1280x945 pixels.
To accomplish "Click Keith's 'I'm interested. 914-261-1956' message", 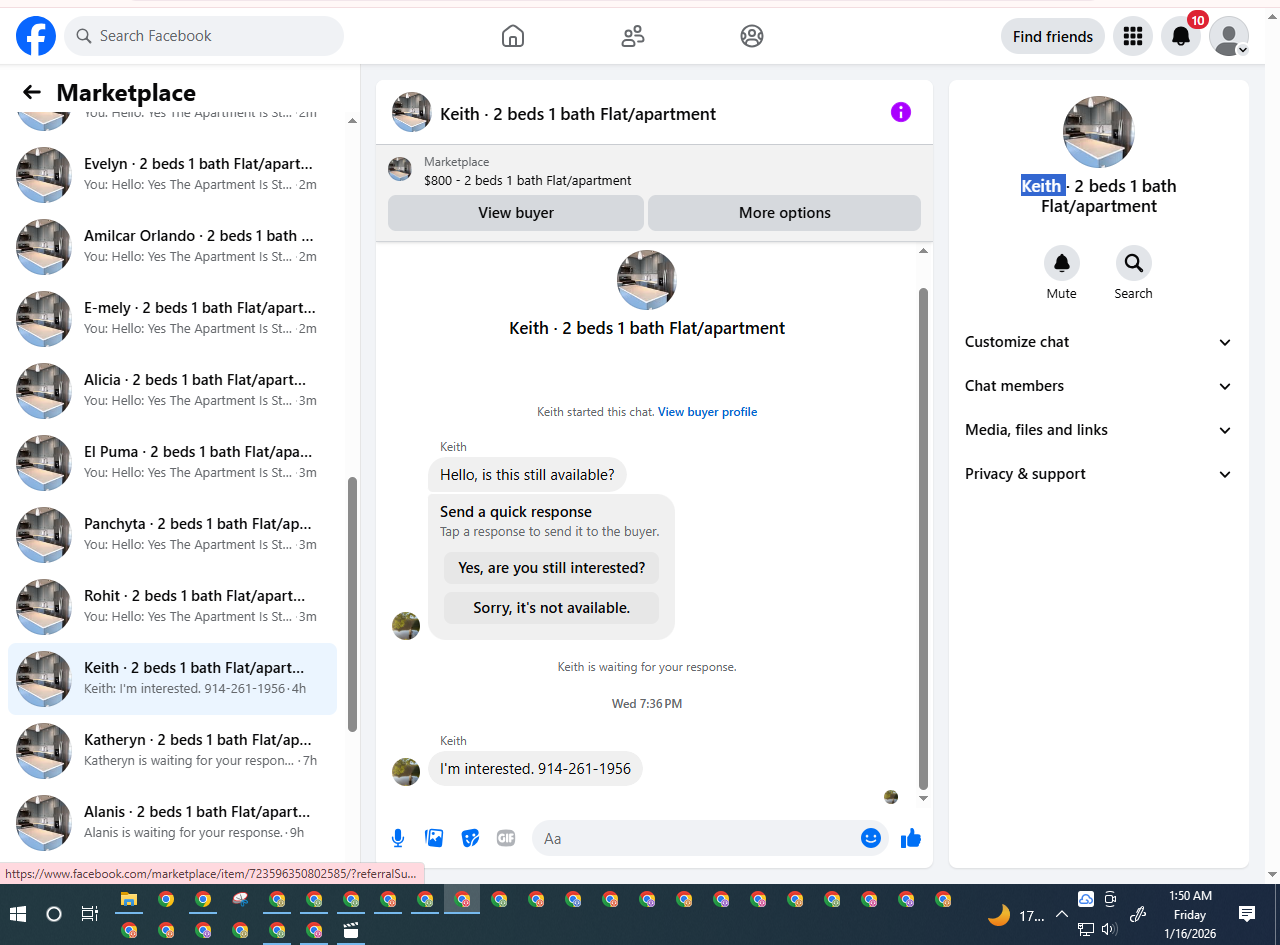I will click(x=535, y=769).
